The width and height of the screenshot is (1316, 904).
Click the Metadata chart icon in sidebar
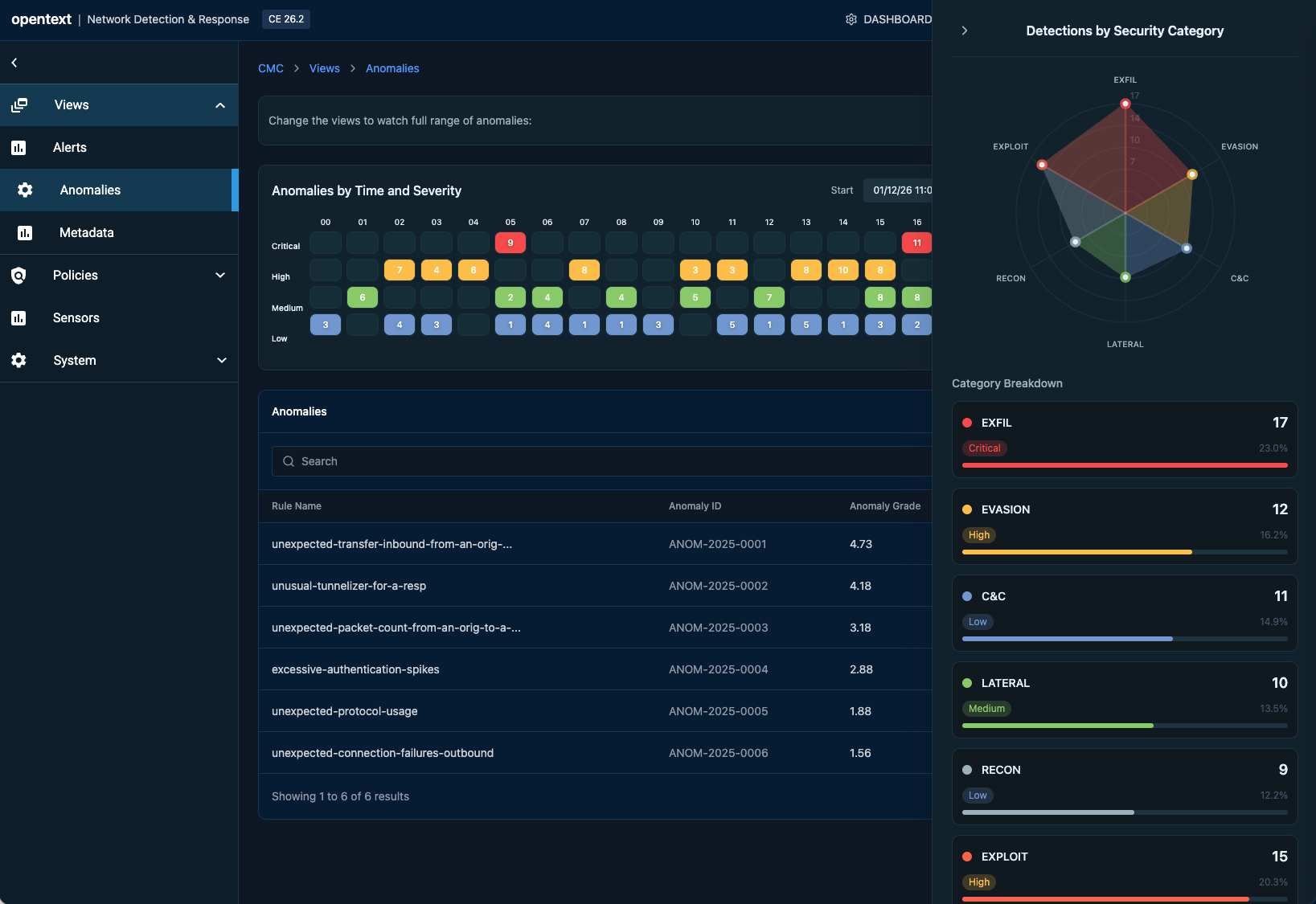pyautogui.click(x=25, y=233)
